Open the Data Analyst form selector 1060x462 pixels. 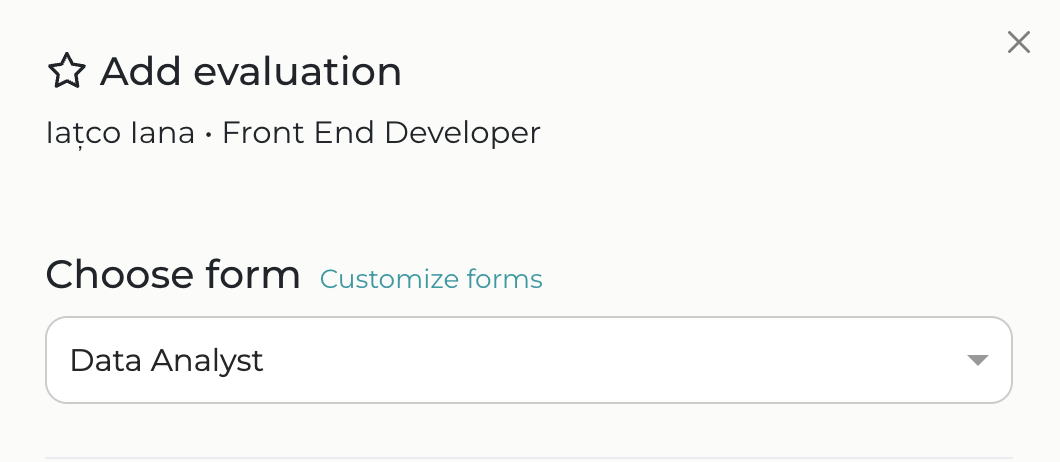point(528,360)
